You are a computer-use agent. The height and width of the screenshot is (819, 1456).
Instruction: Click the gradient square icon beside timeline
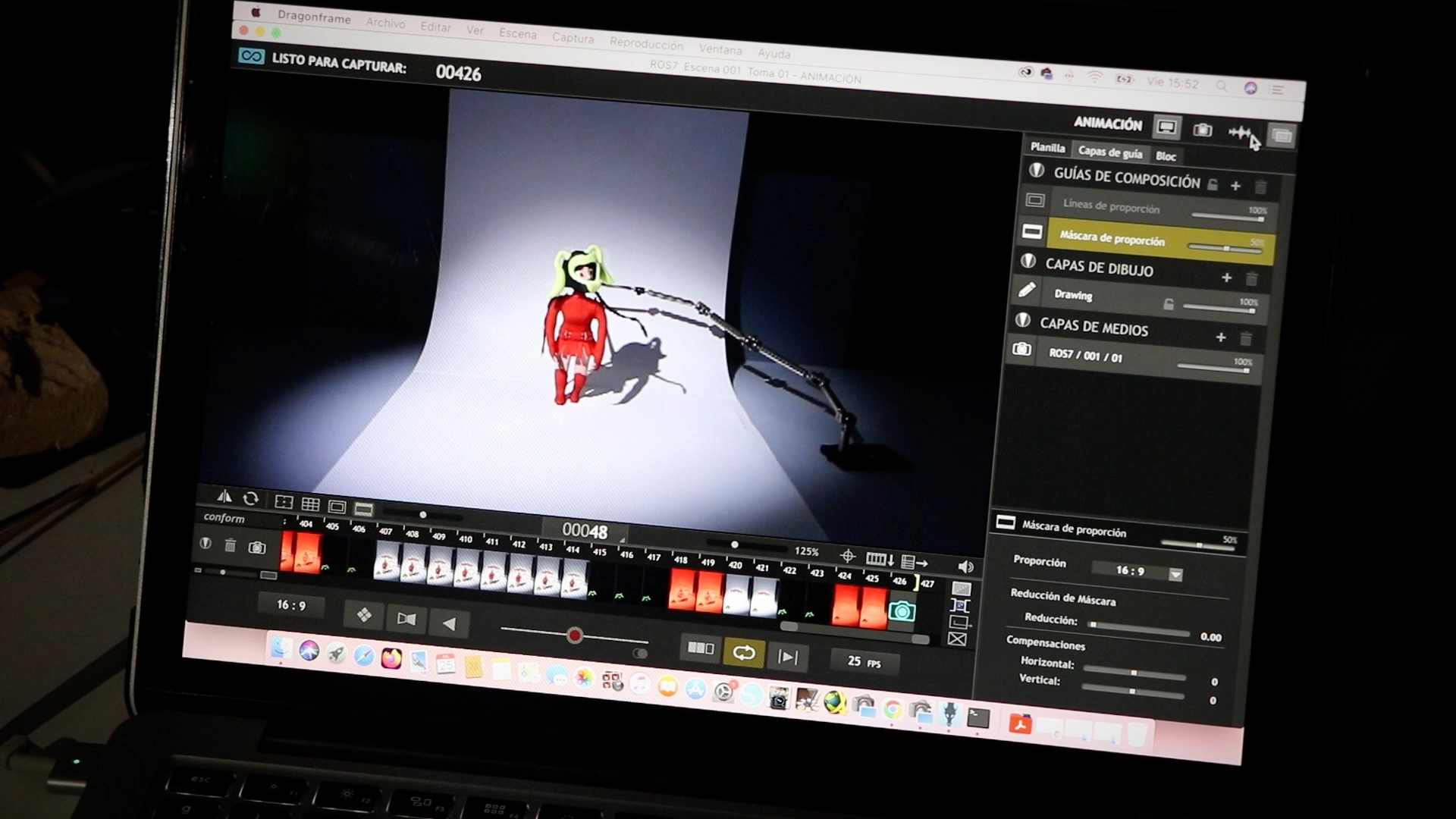point(961,588)
